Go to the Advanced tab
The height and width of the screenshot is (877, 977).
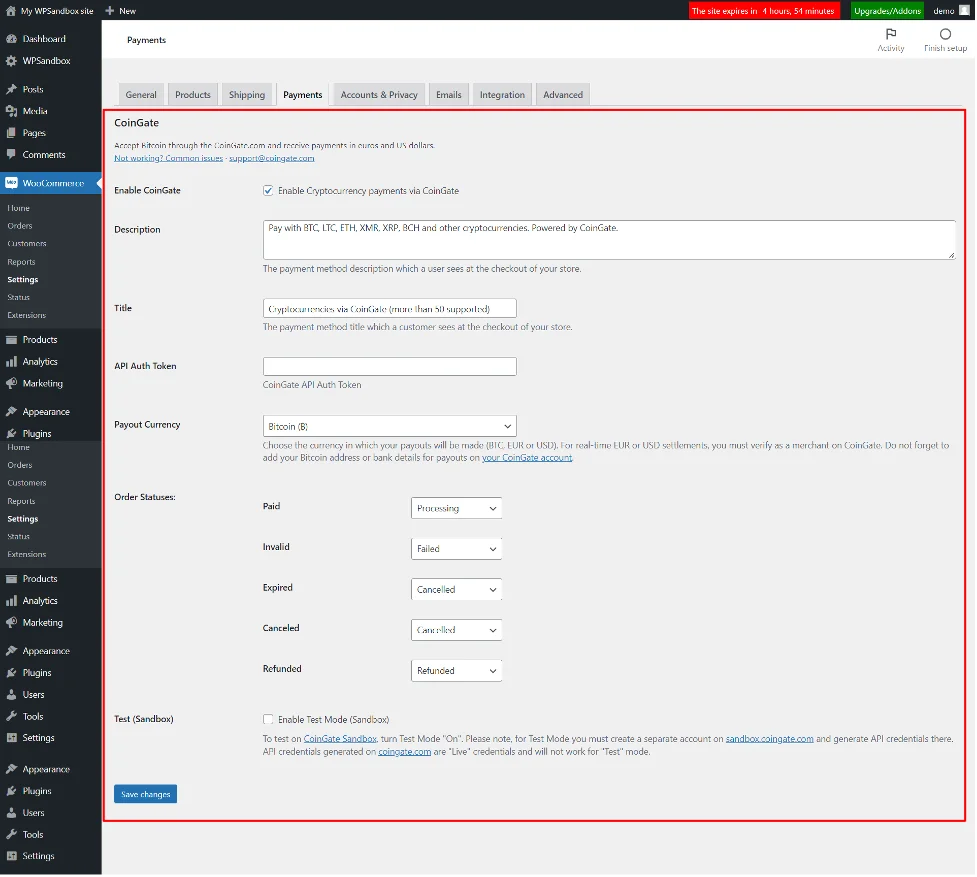click(564, 95)
